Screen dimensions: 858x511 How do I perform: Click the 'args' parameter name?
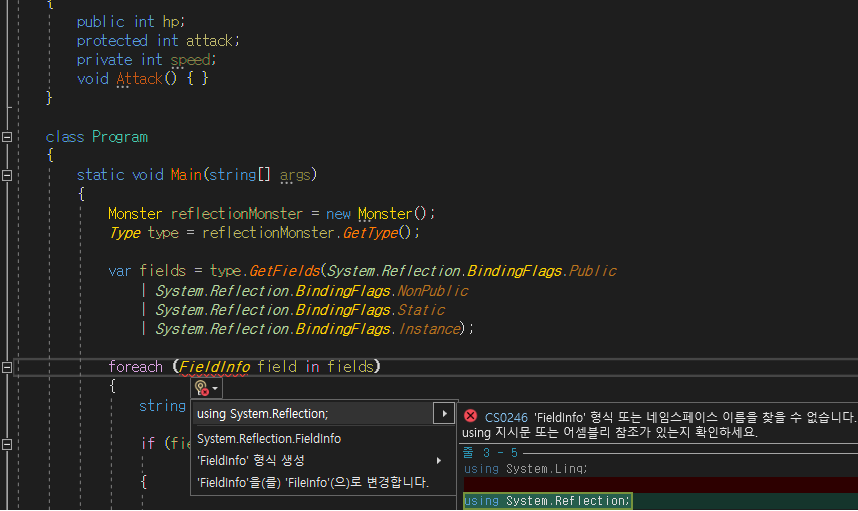coord(295,175)
